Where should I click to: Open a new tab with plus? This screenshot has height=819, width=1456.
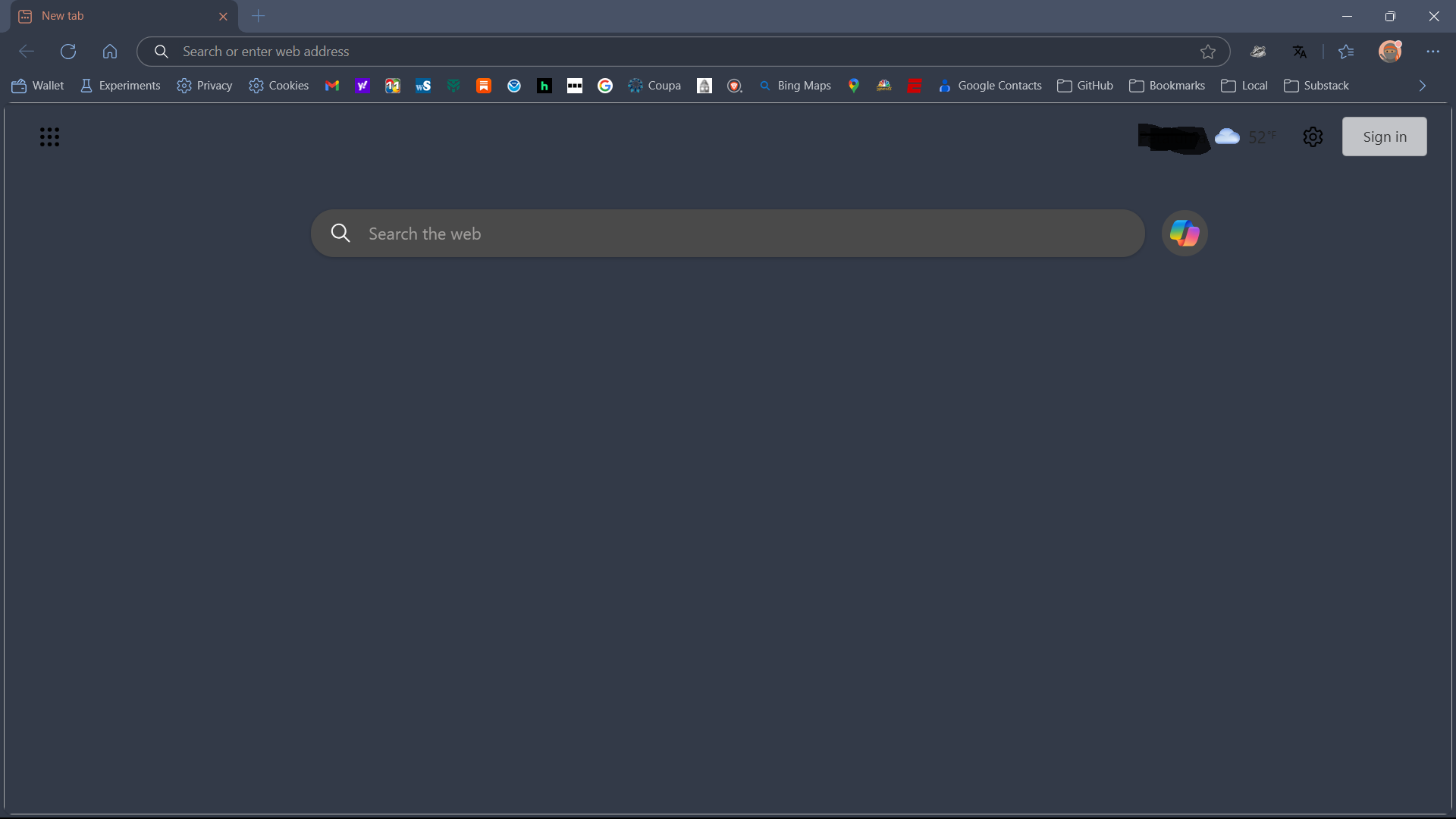(x=258, y=16)
